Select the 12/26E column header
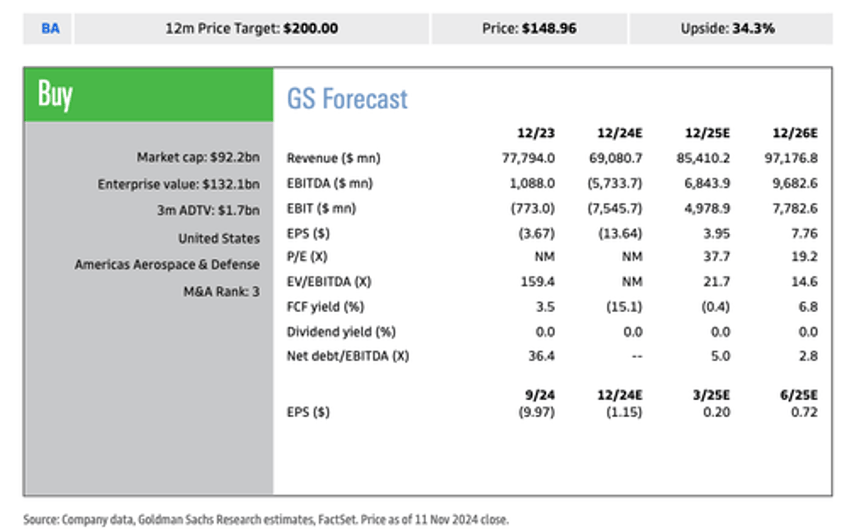Image resolution: width=848 pixels, height=532 pixels. click(x=795, y=133)
